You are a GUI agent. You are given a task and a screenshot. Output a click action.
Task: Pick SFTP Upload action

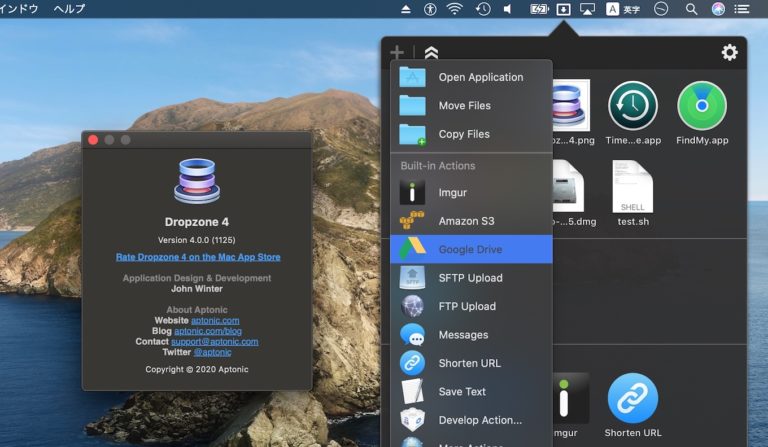[x=470, y=278]
